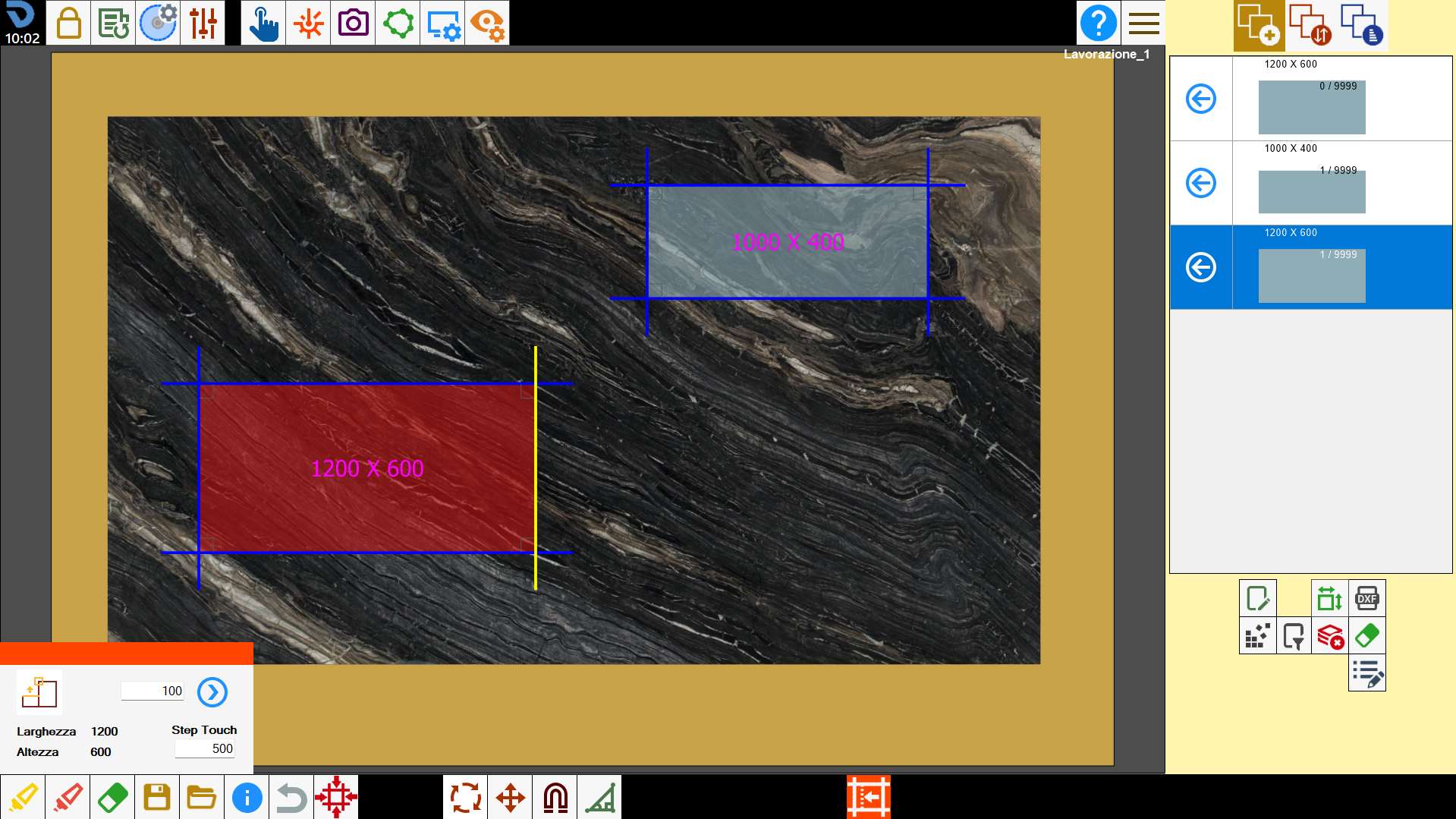Switch to the add-piece list tab
Viewport: 1456px width, 819px height.
(x=1259, y=25)
